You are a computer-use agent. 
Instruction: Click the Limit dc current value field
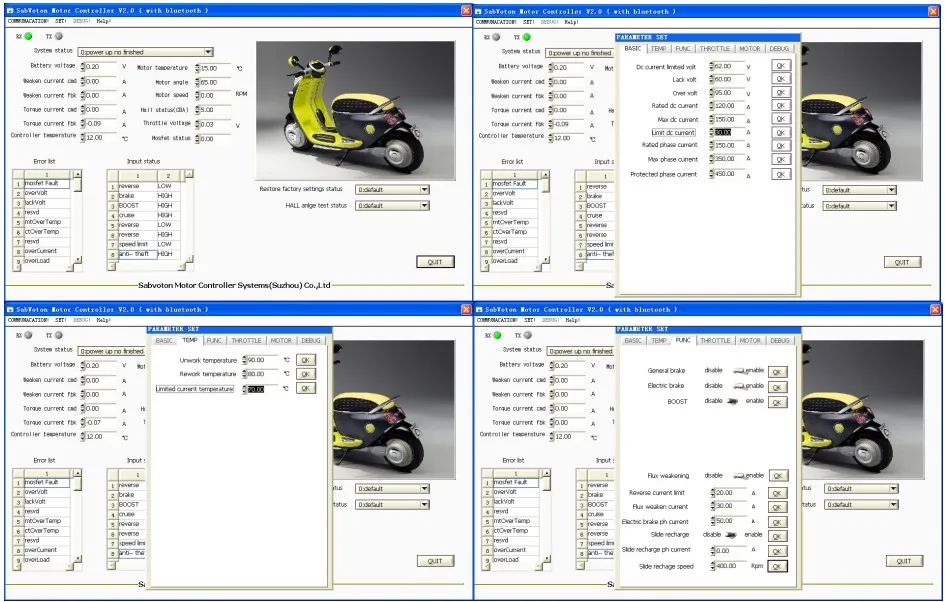[x=723, y=132]
